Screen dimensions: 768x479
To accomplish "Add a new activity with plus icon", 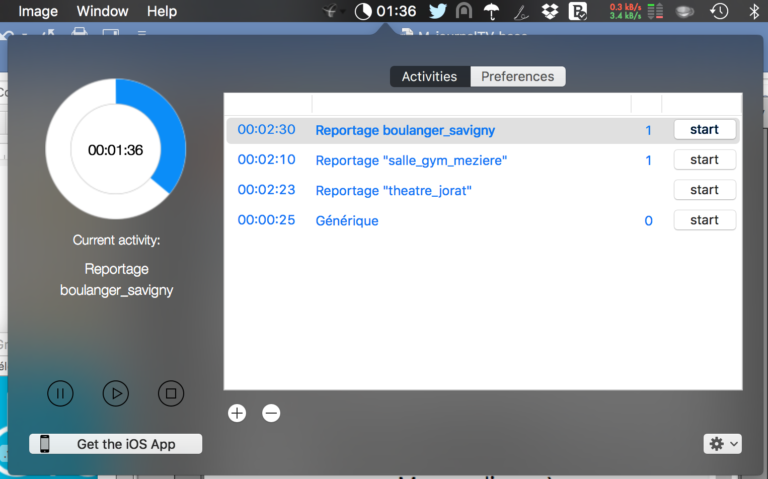I will click(237, 413).
